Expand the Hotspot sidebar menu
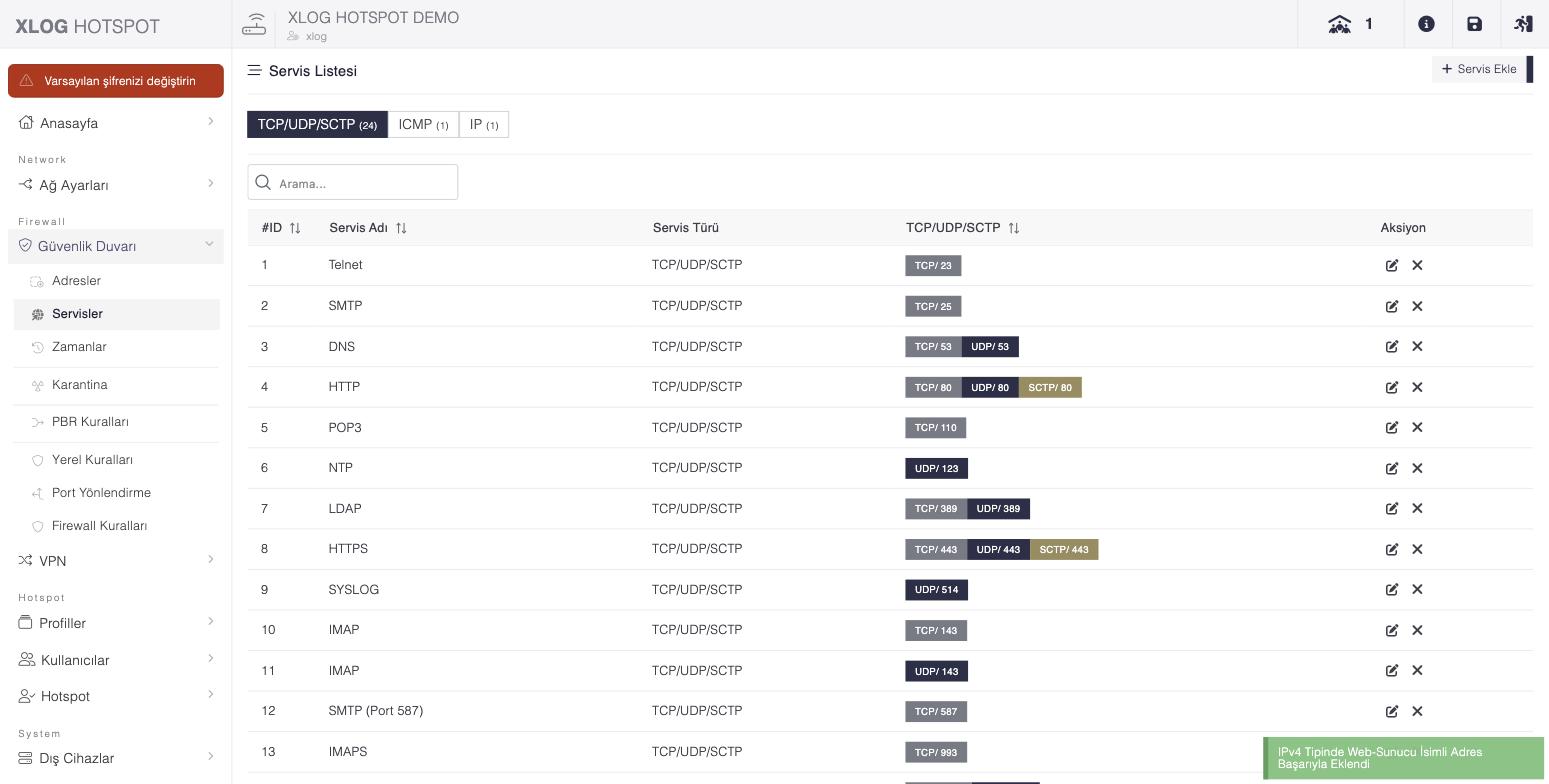Screen dimensions: 1549x784 (116, 696)
